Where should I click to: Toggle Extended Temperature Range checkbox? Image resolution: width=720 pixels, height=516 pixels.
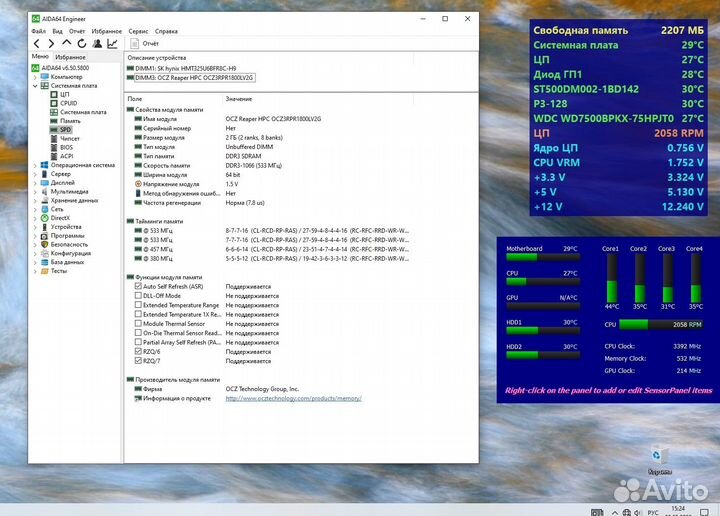pyautogui.click(x=138, y=305)
